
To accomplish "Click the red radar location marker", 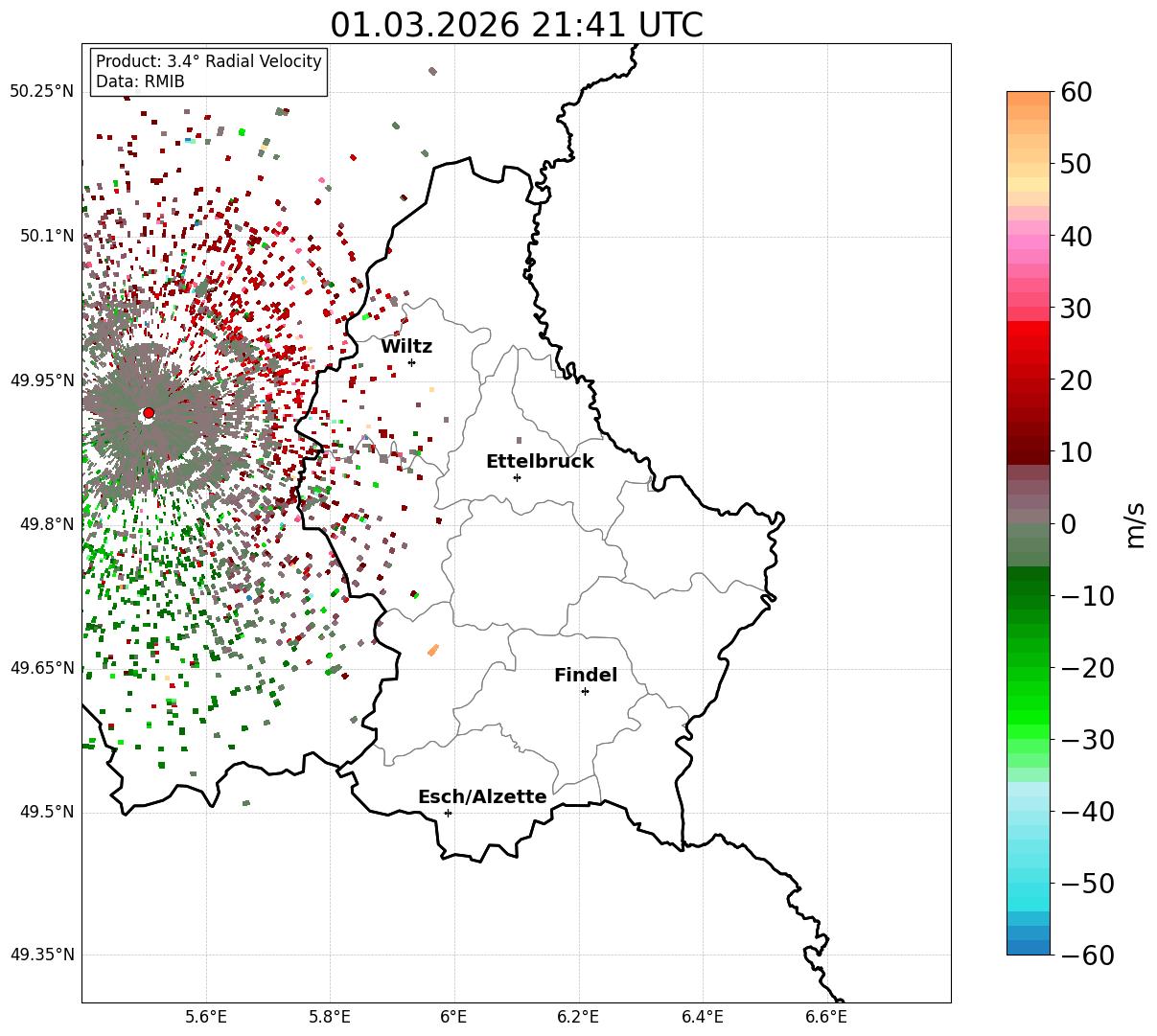I will 149,413.
